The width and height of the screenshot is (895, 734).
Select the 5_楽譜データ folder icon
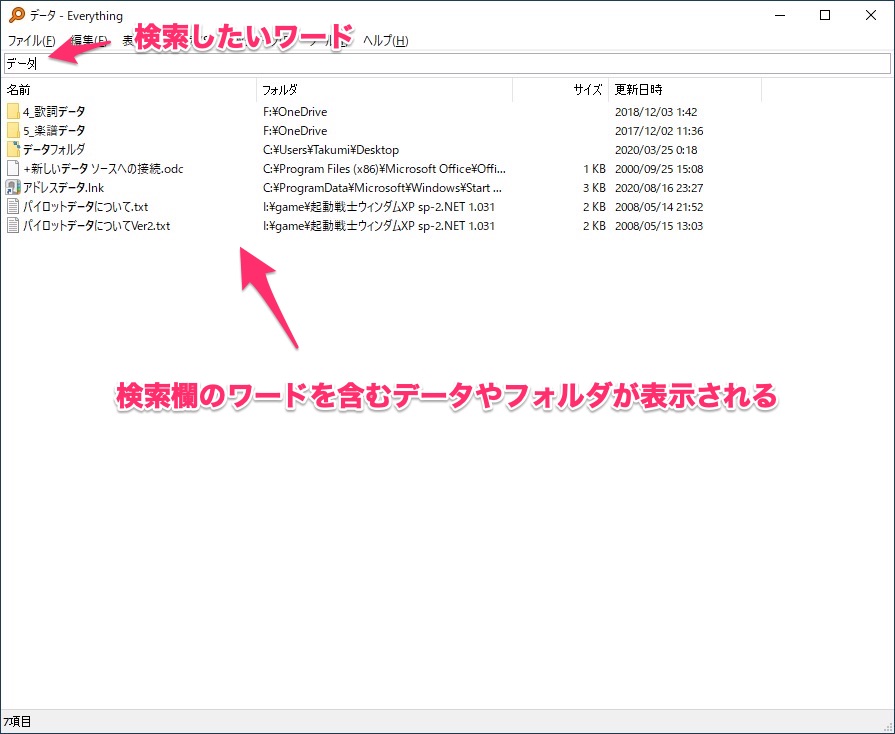click(x=13, y=131)
